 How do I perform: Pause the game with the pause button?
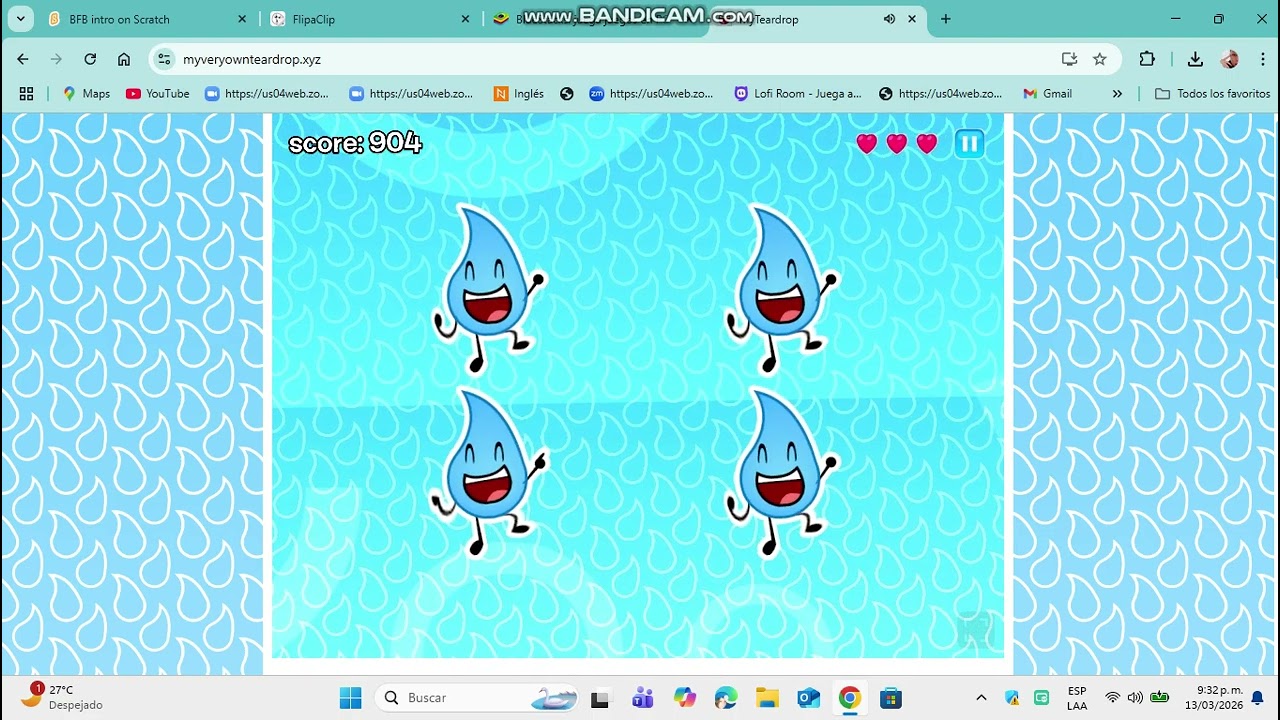pos(969,144)
